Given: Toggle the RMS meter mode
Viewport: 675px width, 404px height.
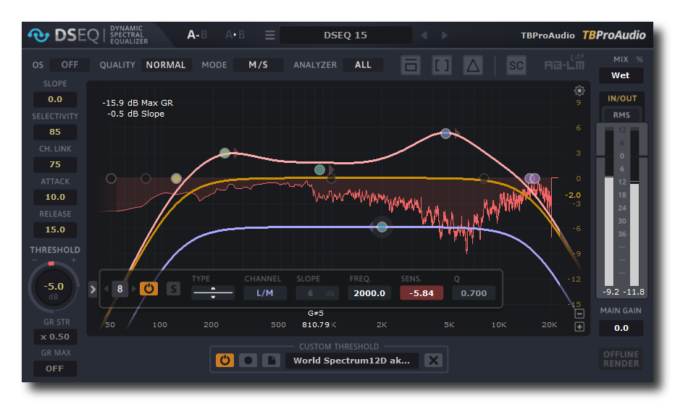Looking at the screenshot, I should (x=621, y=115).
